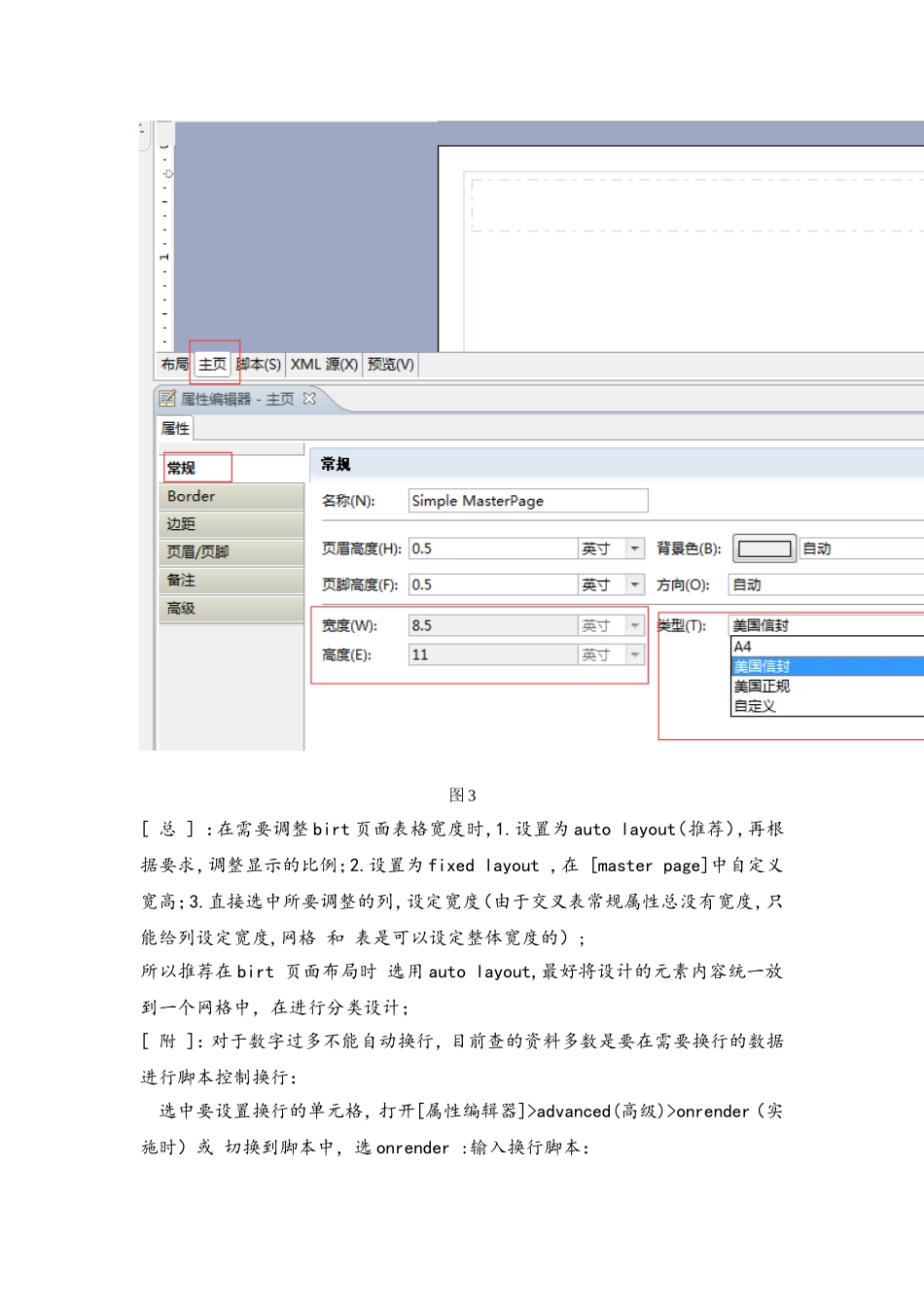Click the 页眉高度 value field

pos(493,548)
